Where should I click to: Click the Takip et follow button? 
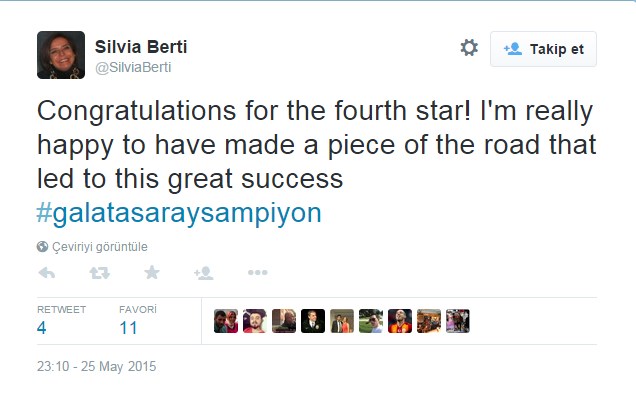tap(543, 48)
